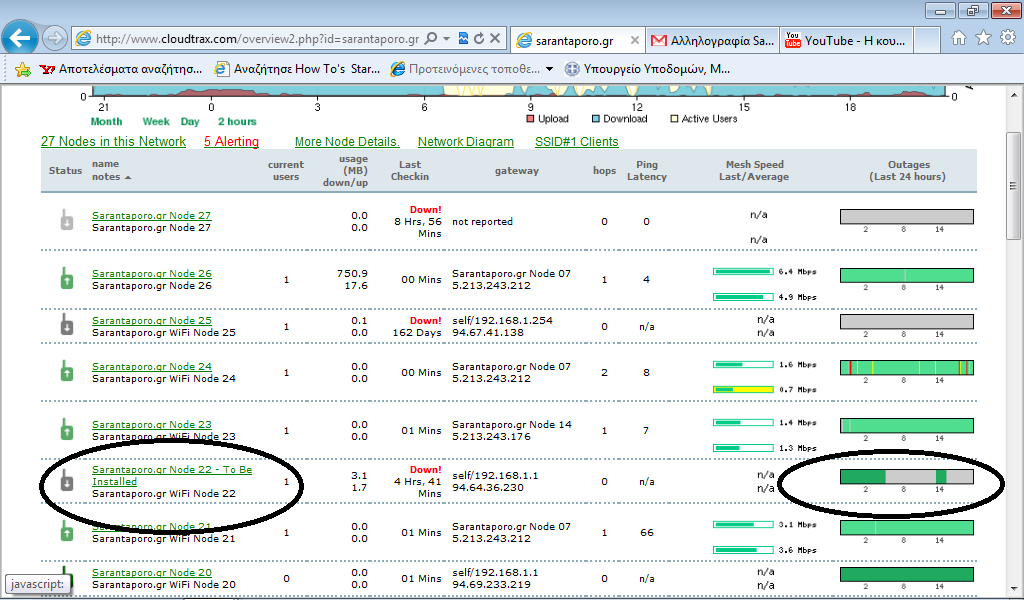Viewport: 1024px width, 600px height.
Task: Click Node 24 outages bar with red marks
Action: click(x=906, y=368)
